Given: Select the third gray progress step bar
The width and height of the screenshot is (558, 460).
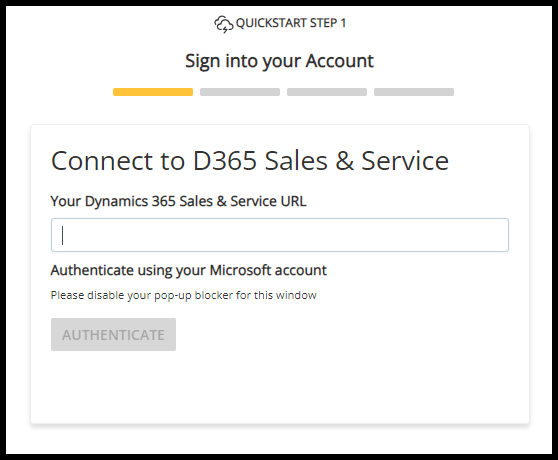Looking at the screenshot, I should point(327,92).
